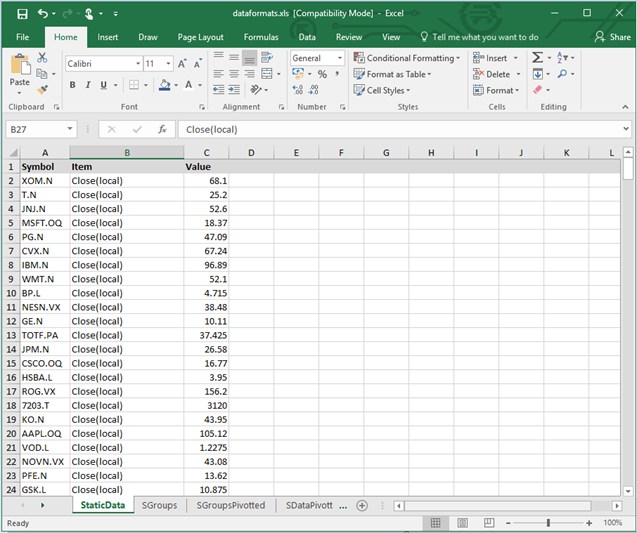
Task: Click the Save icon in title bar
Action: 22,13
